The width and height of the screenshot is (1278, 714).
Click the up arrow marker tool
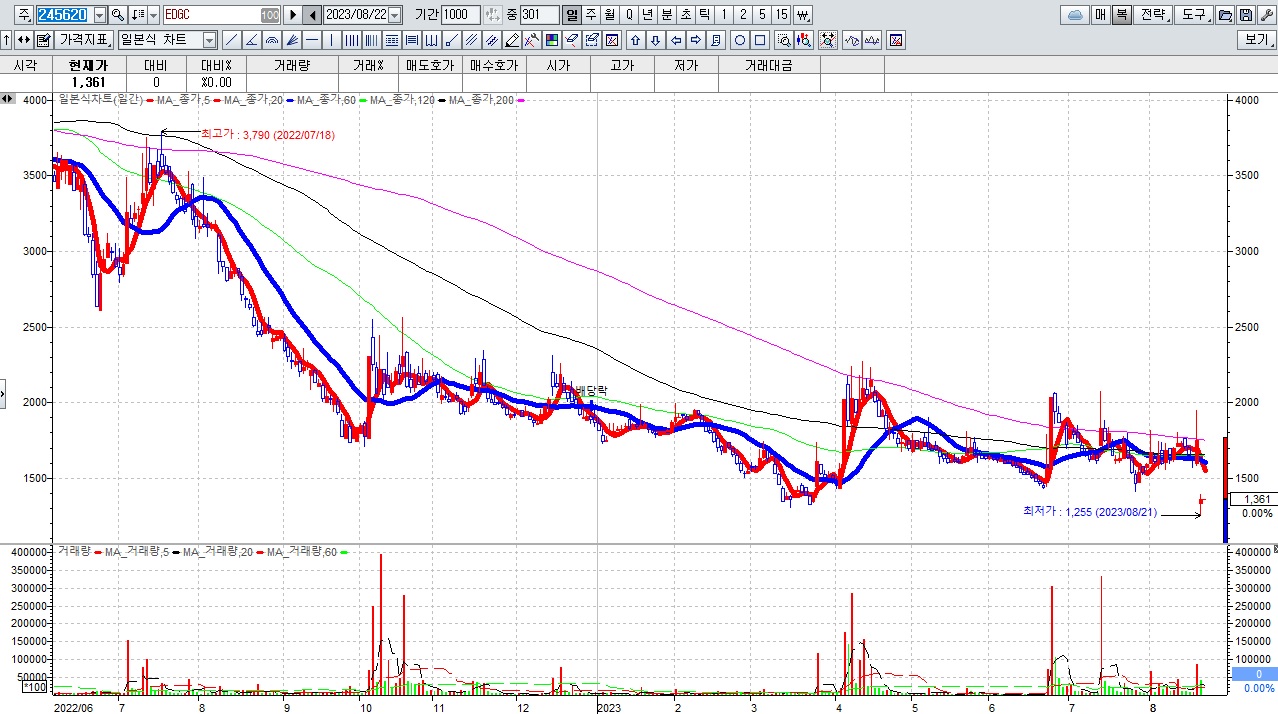tap(635, 40)
